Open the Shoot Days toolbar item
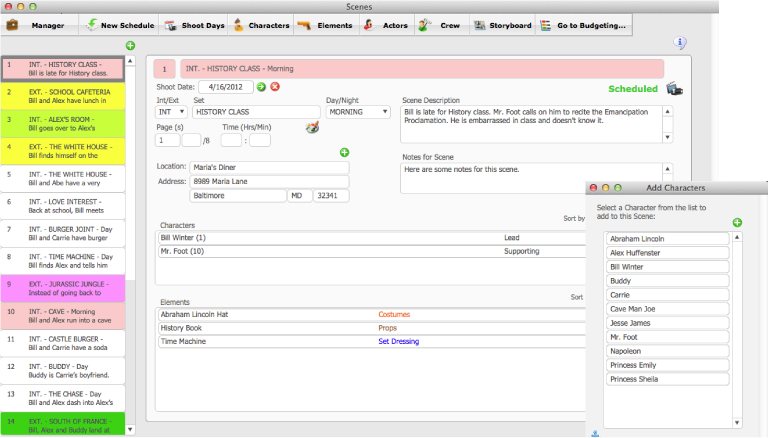769x438 pixels. tap(195, 24)
